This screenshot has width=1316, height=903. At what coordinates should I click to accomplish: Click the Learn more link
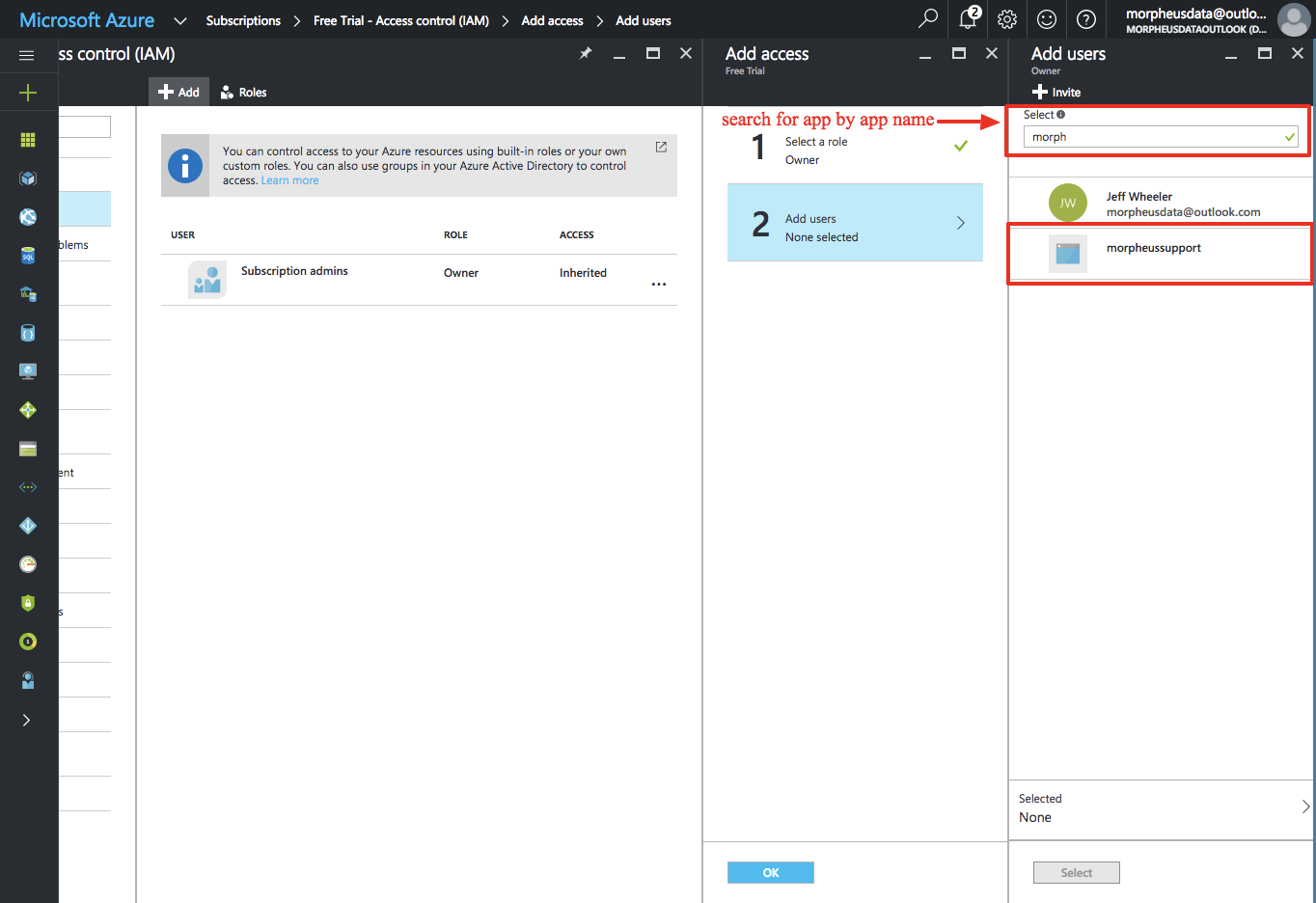[289, 180]
